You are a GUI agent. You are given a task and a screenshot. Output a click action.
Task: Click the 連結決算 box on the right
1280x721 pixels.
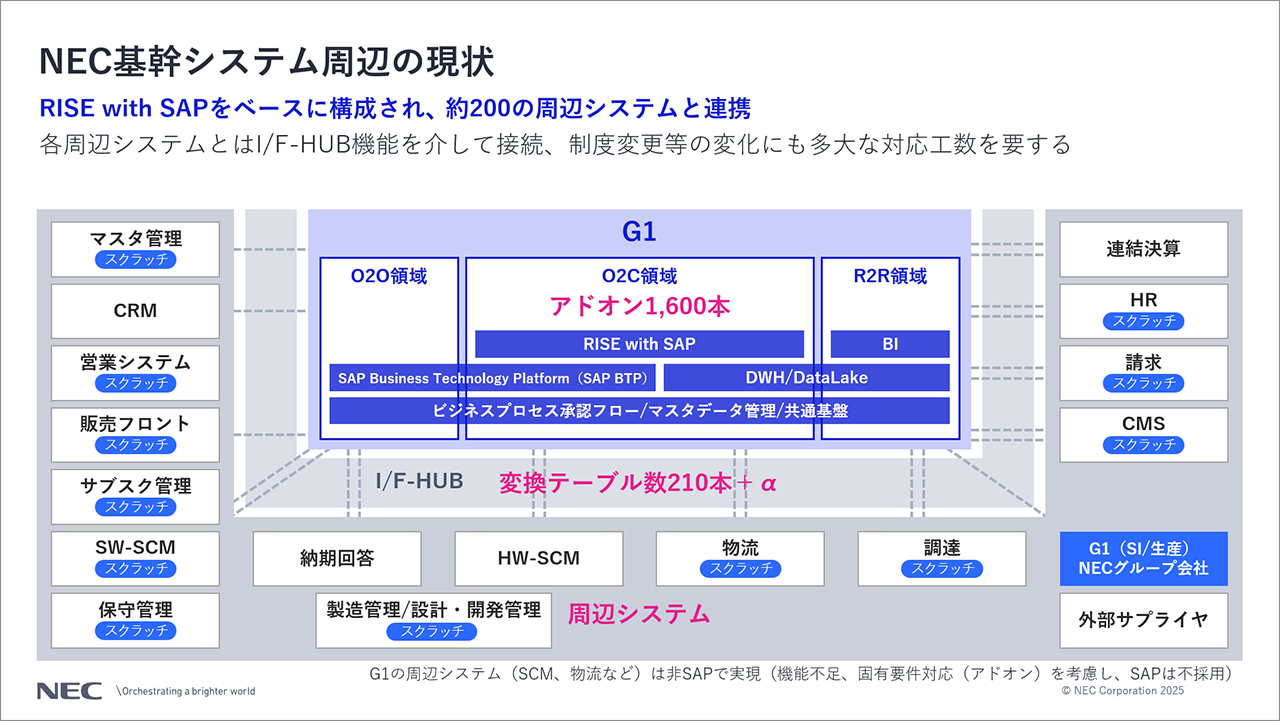click(1143, 249)
